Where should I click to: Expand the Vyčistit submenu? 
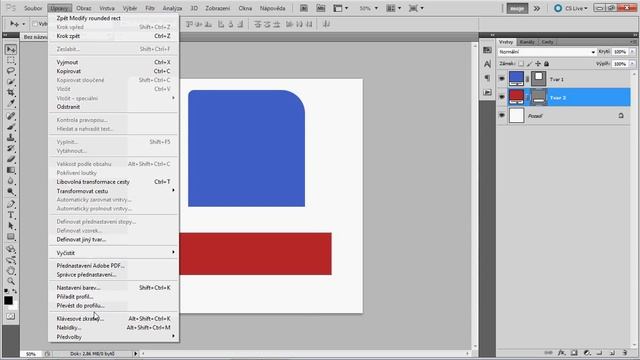click(113, 253)
